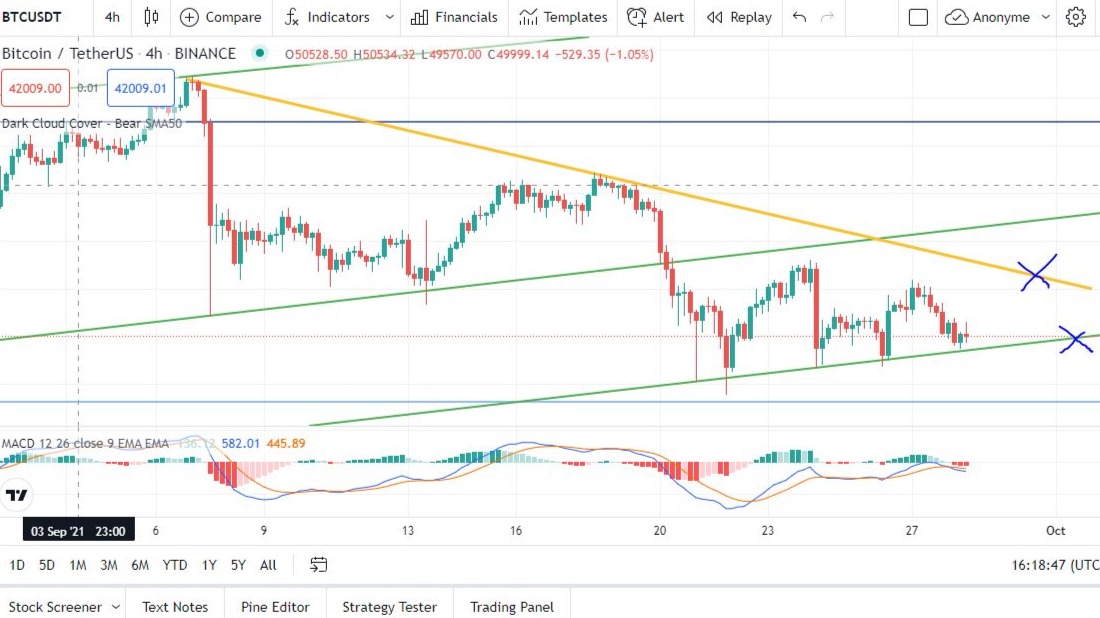Screen dimensions: 1100x618
Task: Toggle the fullscreen layout square
Action: [x=918, y=17]
